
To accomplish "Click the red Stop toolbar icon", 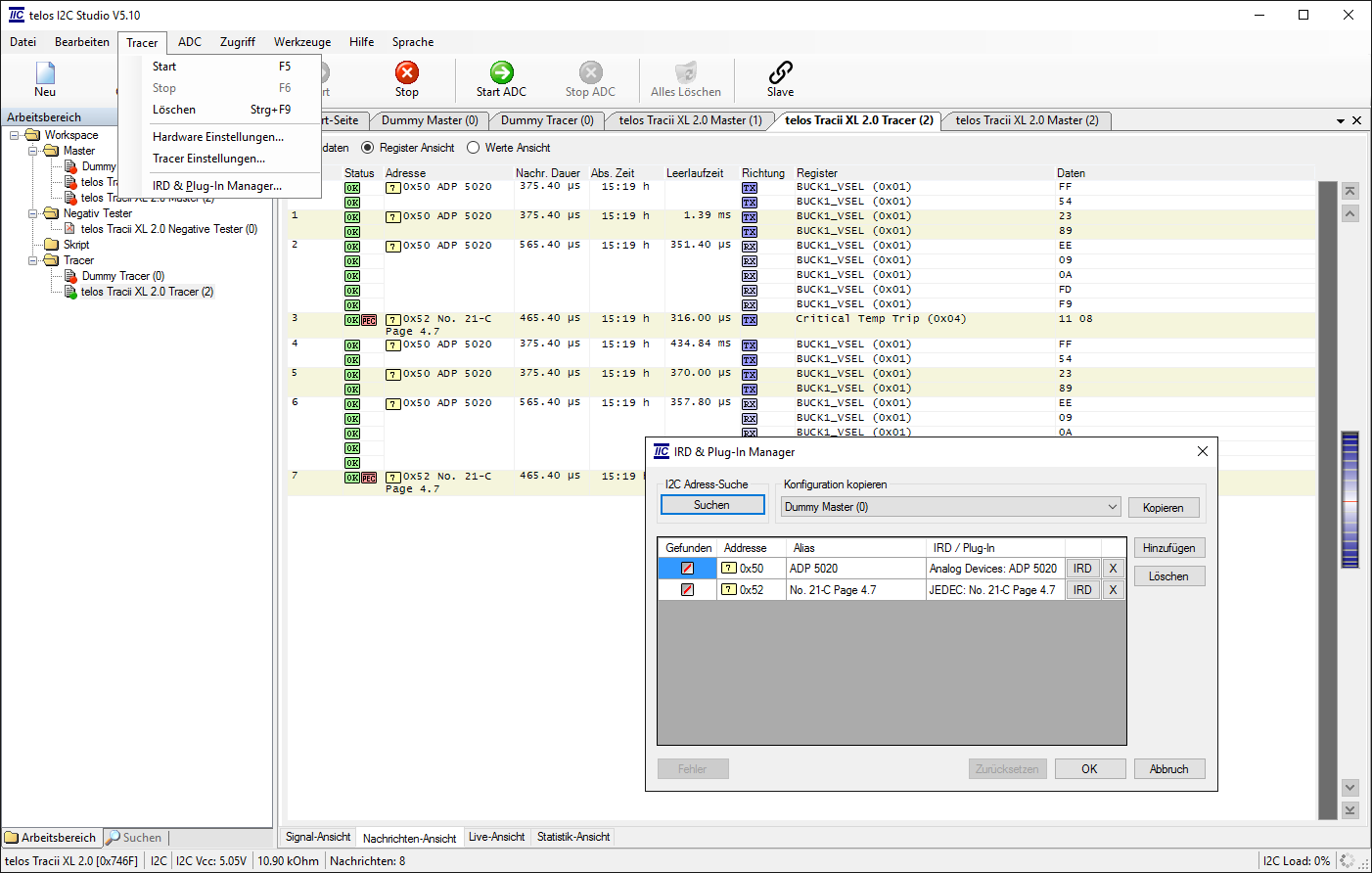I will pyautogui.click(x=406, y=72).
